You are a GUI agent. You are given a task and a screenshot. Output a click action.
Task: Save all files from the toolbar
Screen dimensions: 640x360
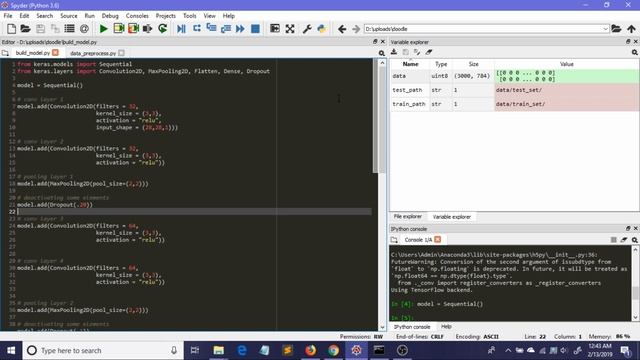click(x=55, y=29)
